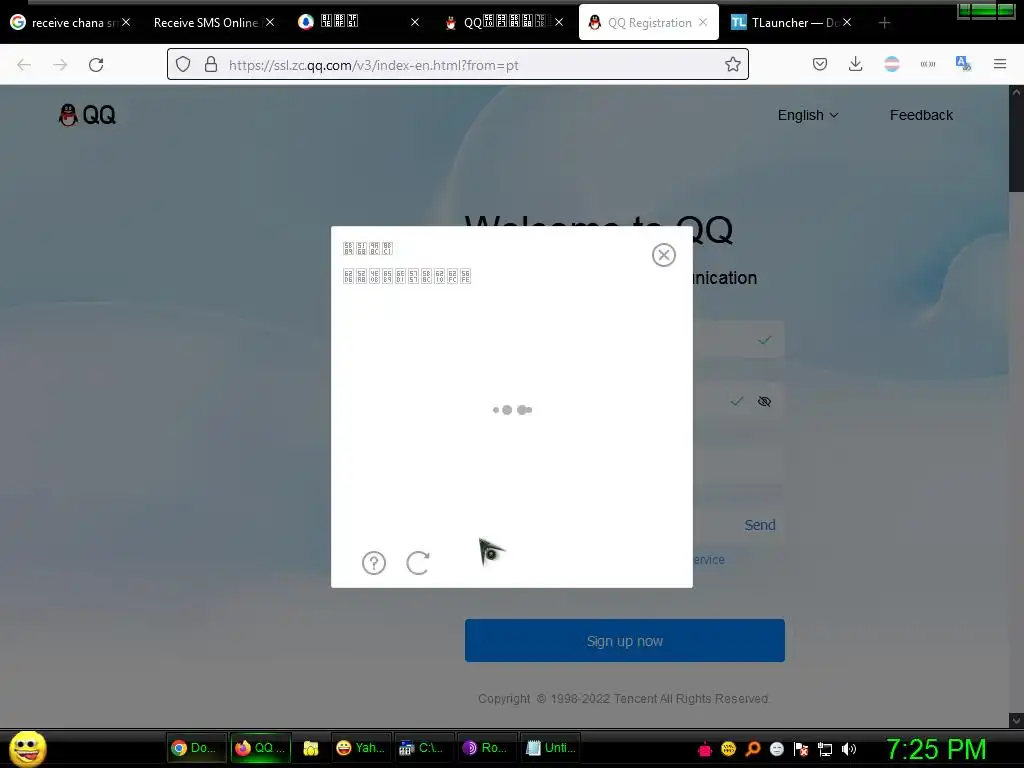
Task: Open Yahoo messenger taskbar item
Action: point(360,748)
